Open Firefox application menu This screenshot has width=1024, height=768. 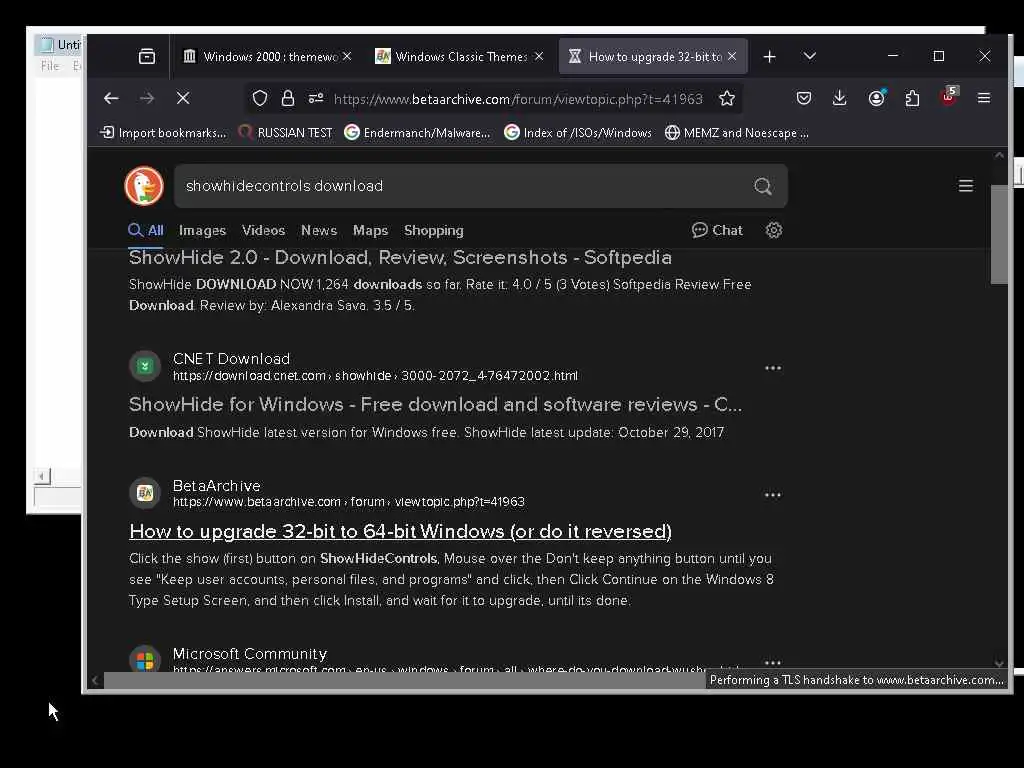pyautogui.click(x=984, y=98)
